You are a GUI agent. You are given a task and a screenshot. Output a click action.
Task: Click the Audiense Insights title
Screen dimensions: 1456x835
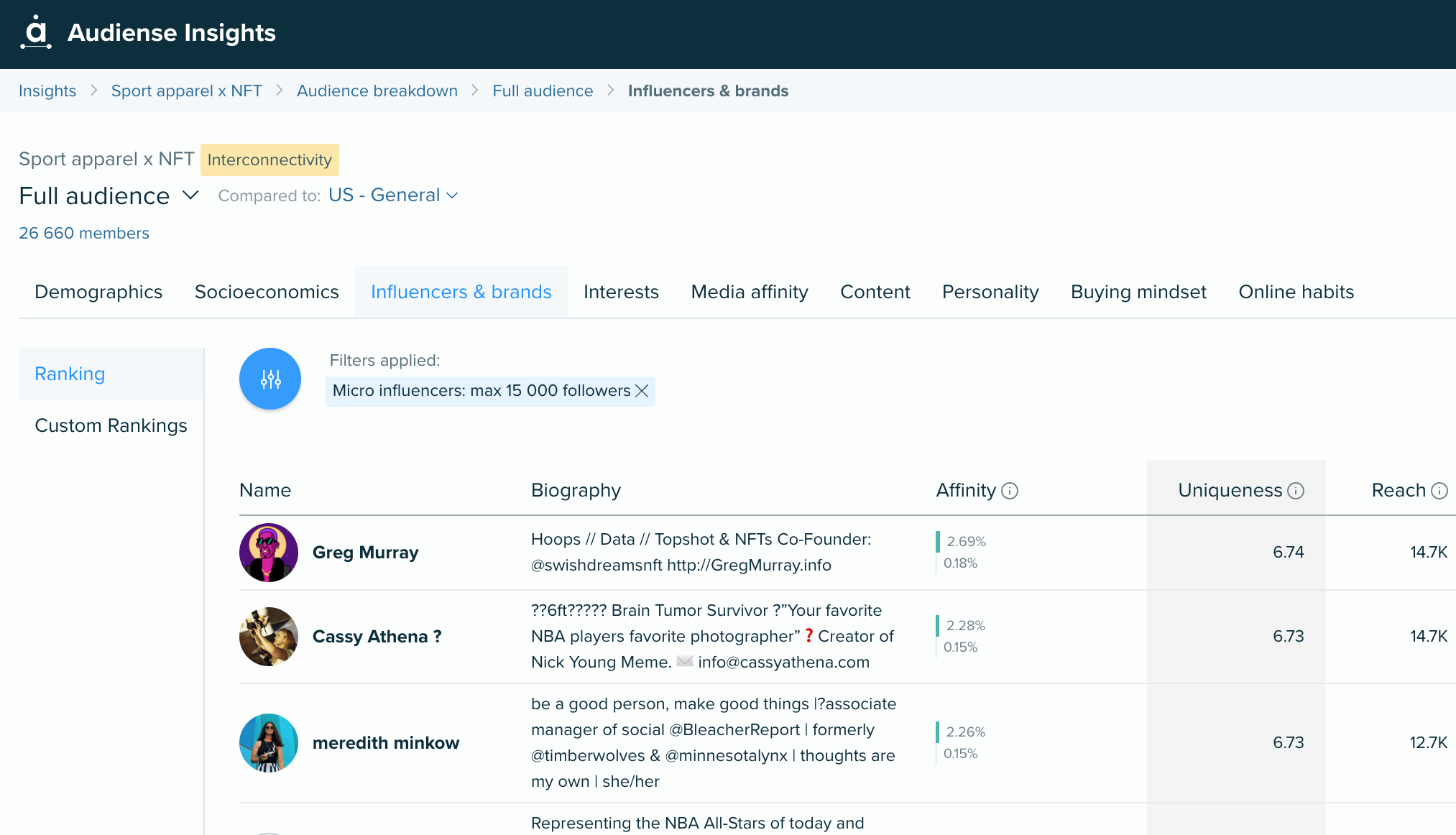click(x=172, y=32)
